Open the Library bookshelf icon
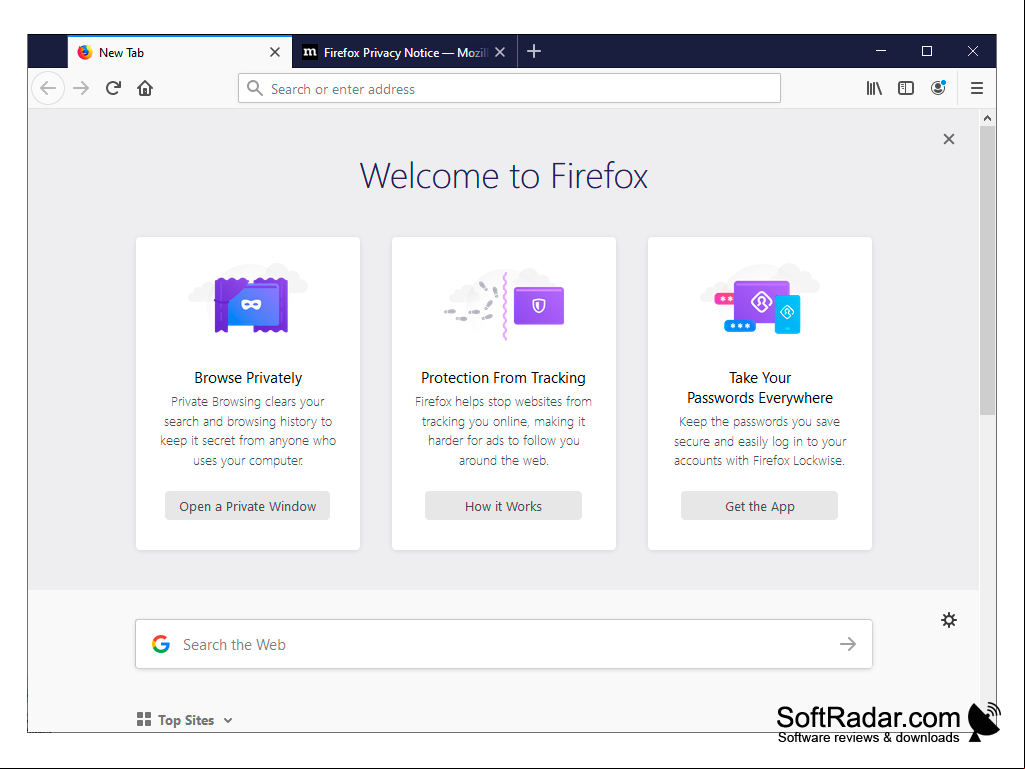The image size is (1025, 769). coord(874,88)
